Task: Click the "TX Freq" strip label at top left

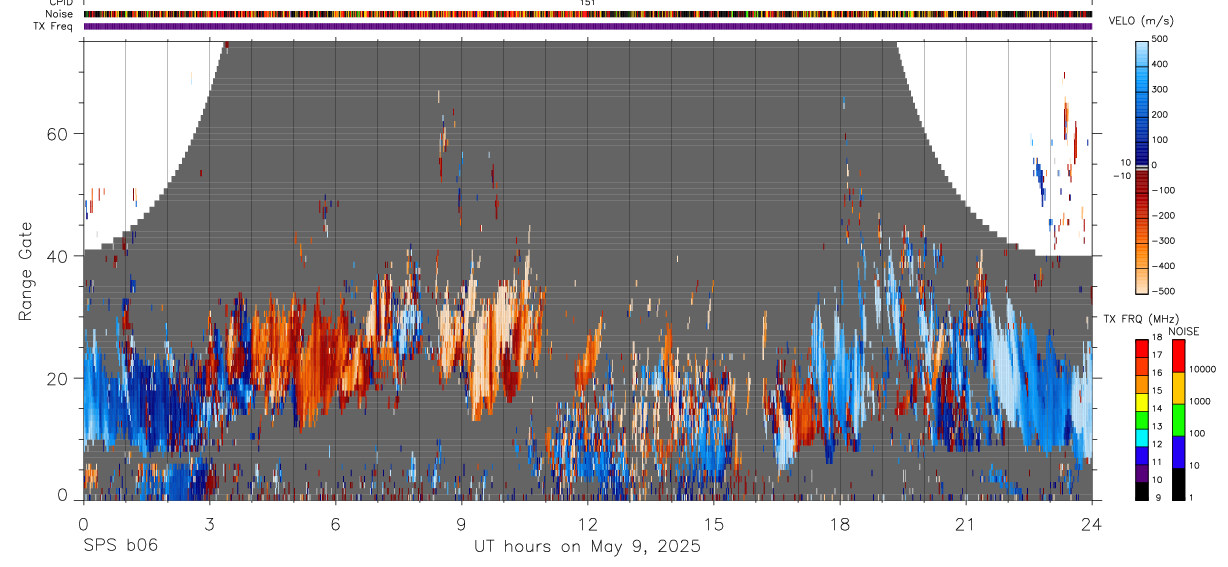Action: [x=54, y=26]
